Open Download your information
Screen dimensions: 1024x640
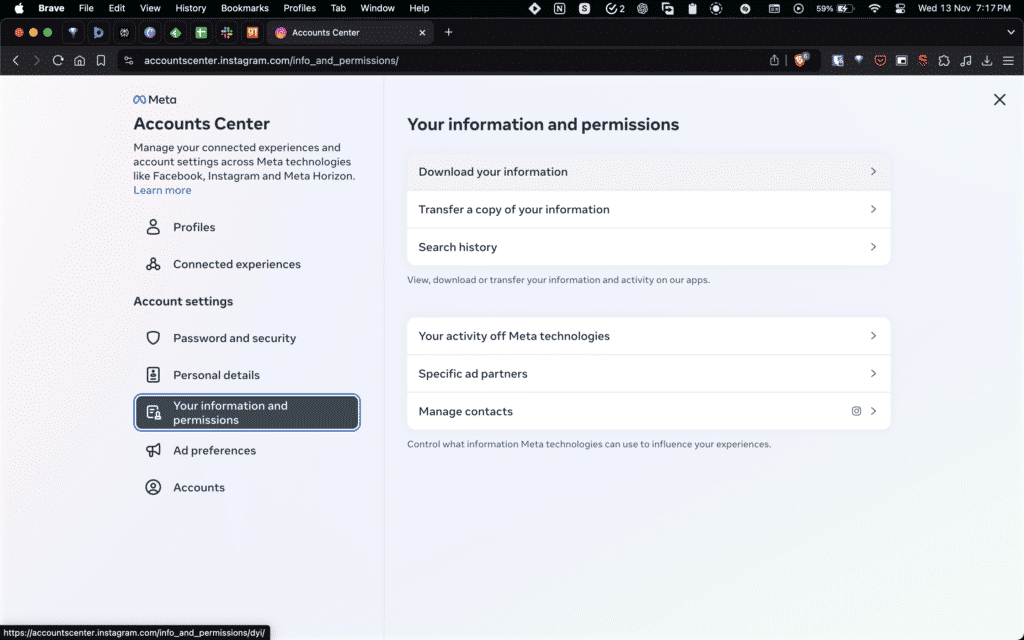tap(648, 172)
